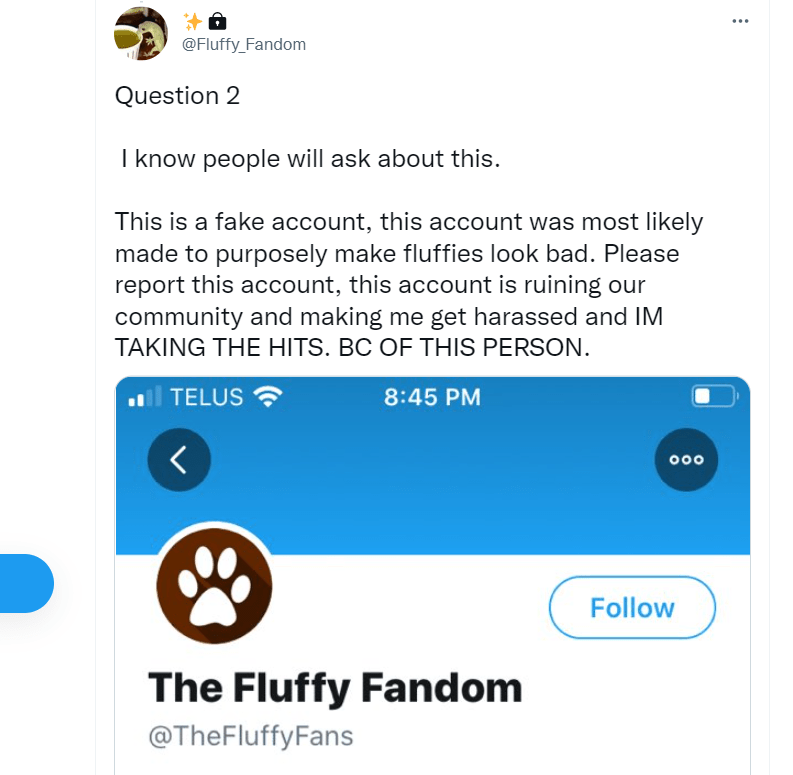The height and width of the screenshot is (775, 793).
Task: Click the battery icon in the phone status bar
Action: tap(713, 397)
